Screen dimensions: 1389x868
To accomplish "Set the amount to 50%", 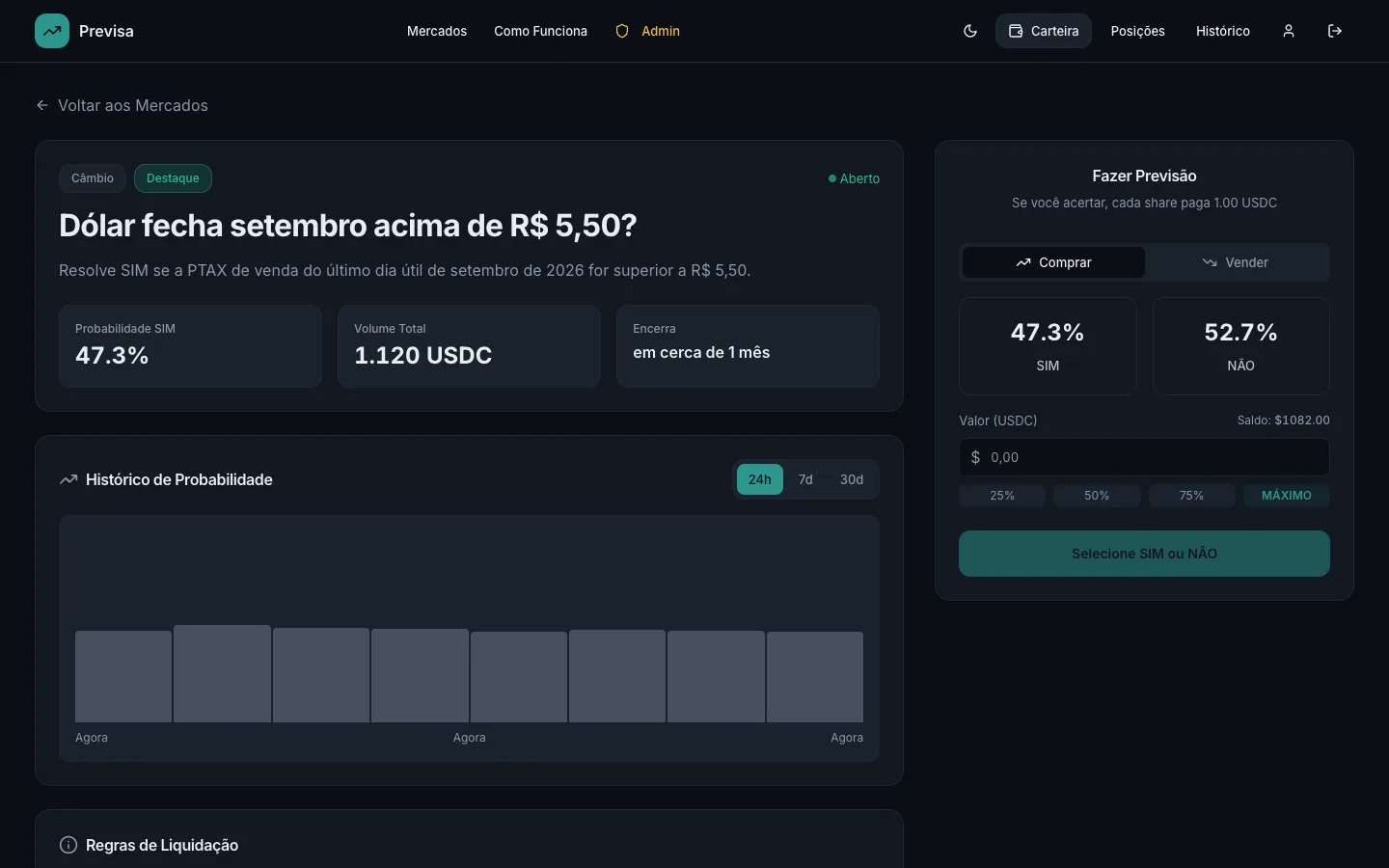I will 1097,496.
